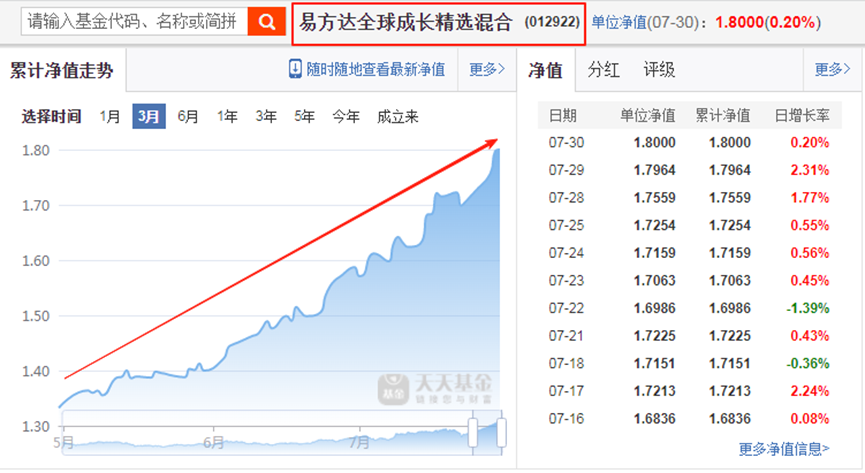Switch to the 评级 tab
The image size is (865, 473).
coord(659,70)
